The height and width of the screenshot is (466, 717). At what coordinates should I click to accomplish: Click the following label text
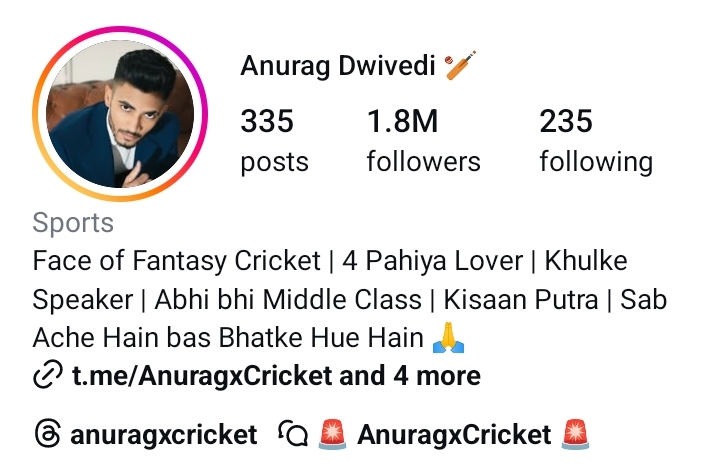pyautogui.click(x=596, y=162)
